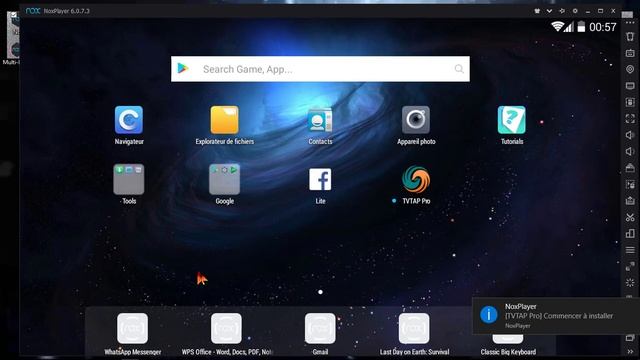Image resolution: width=640 pixels, height=360 pixels.
Task: Launch Facebook Lite app
Action: 320,180
